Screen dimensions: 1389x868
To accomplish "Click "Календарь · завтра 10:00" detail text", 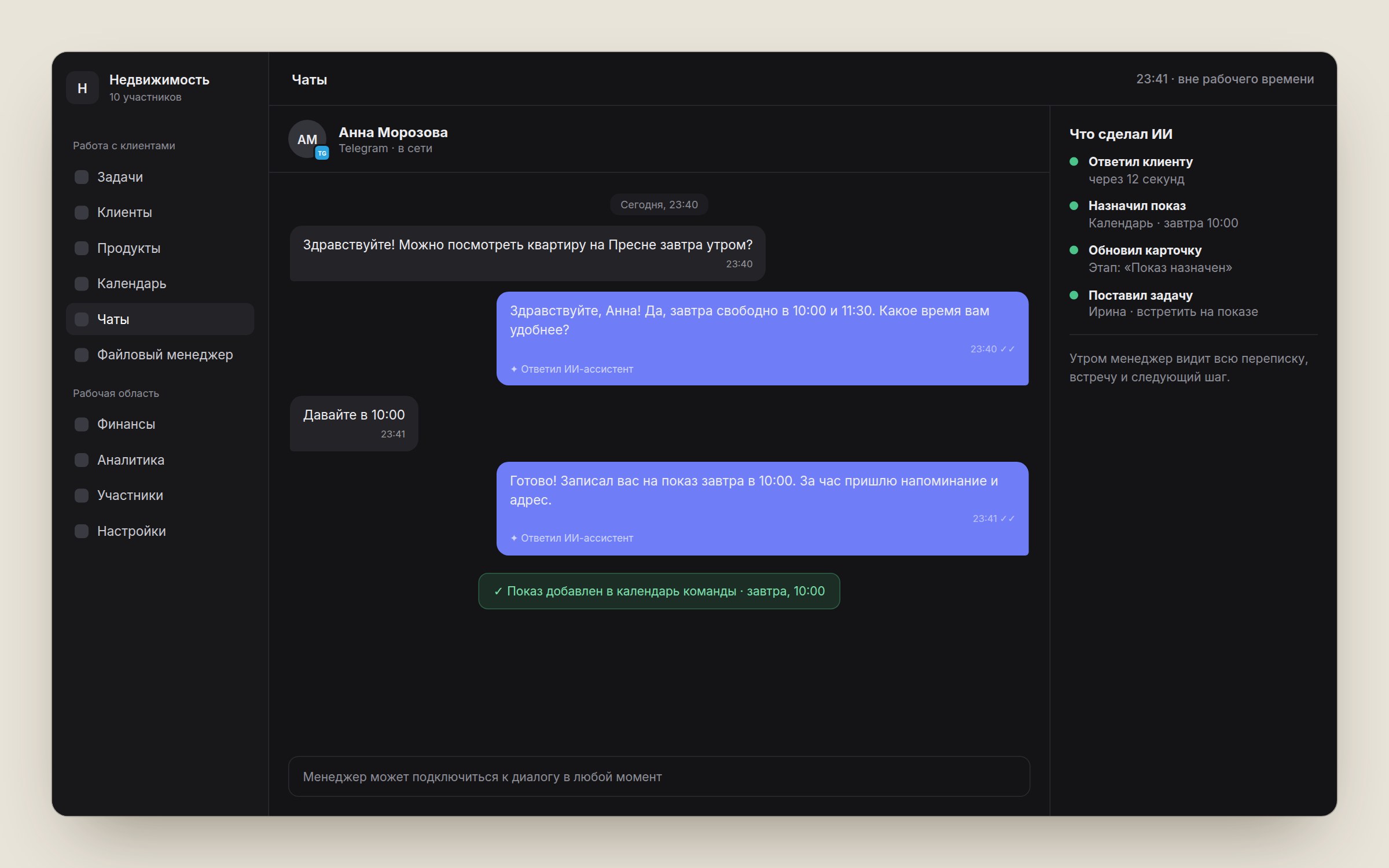I will pyautogui.click(x=1163, y=223).
